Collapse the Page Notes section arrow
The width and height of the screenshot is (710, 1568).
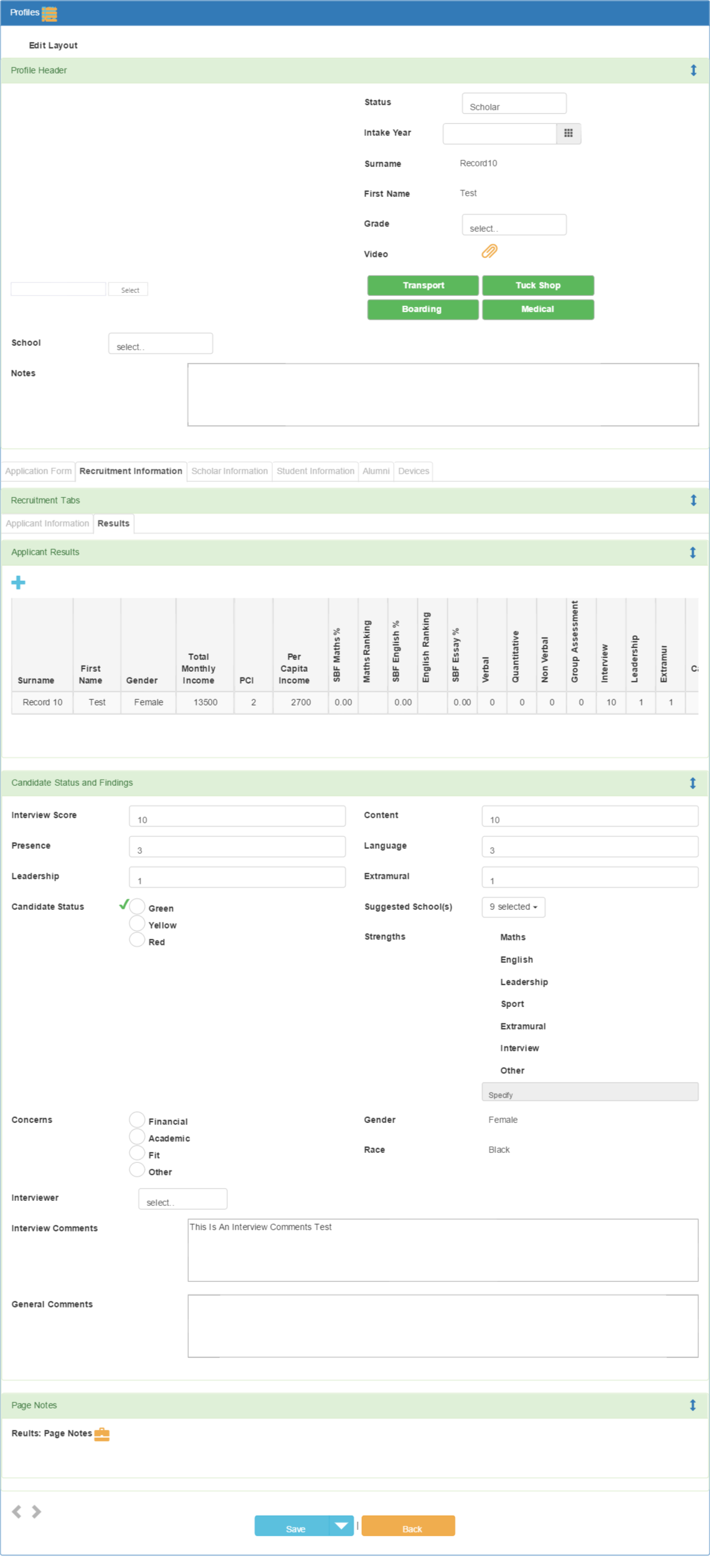[693, 1405]
